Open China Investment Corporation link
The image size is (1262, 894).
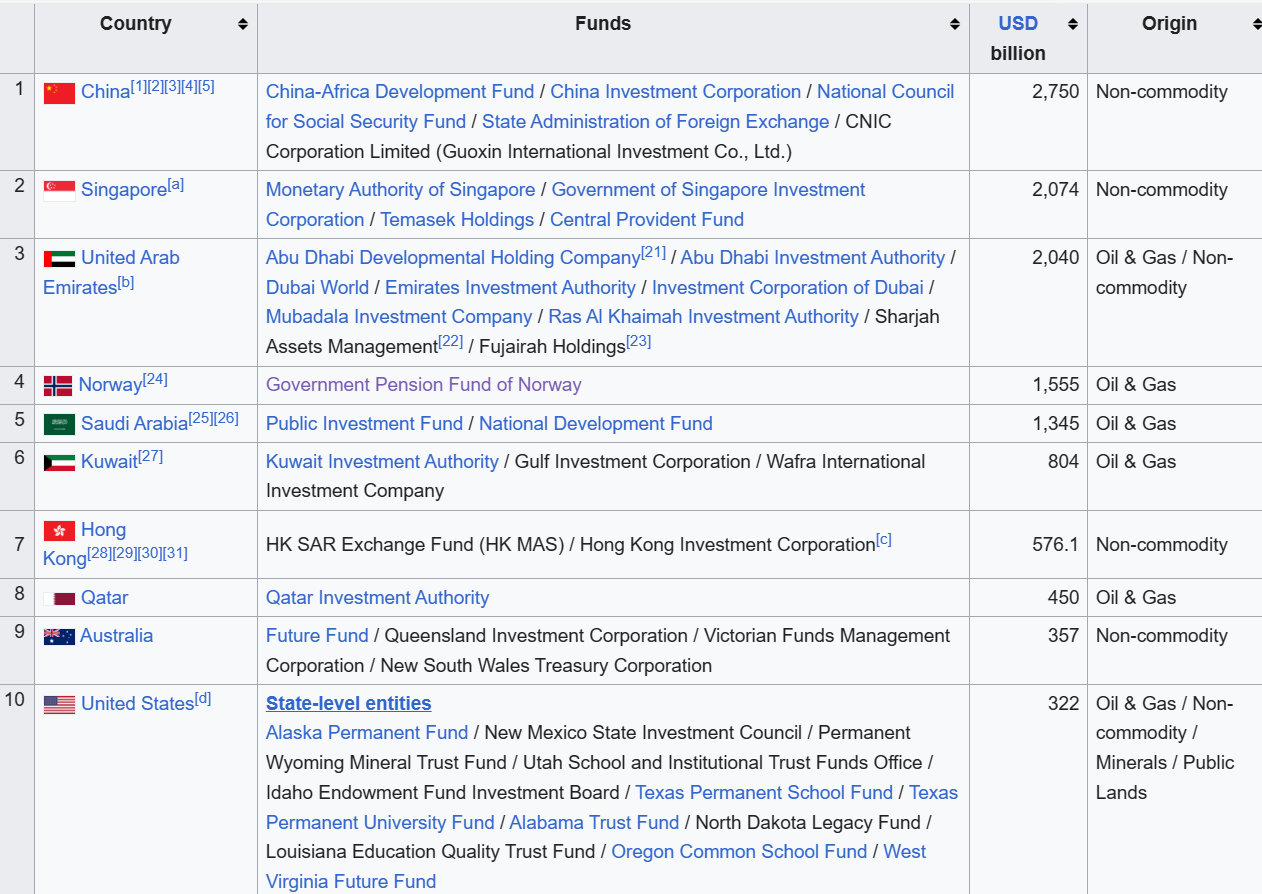[675, 92]
